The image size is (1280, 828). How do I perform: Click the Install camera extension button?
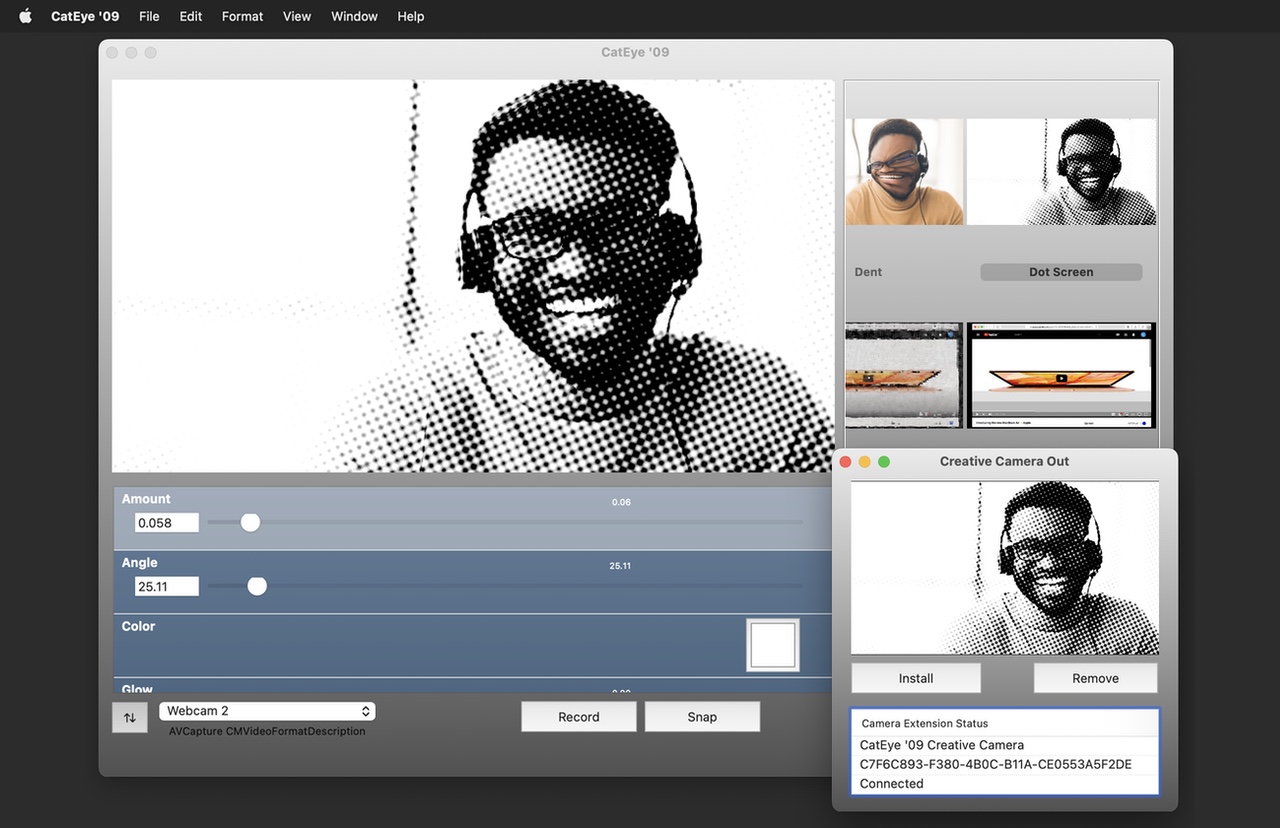(915, 678)
